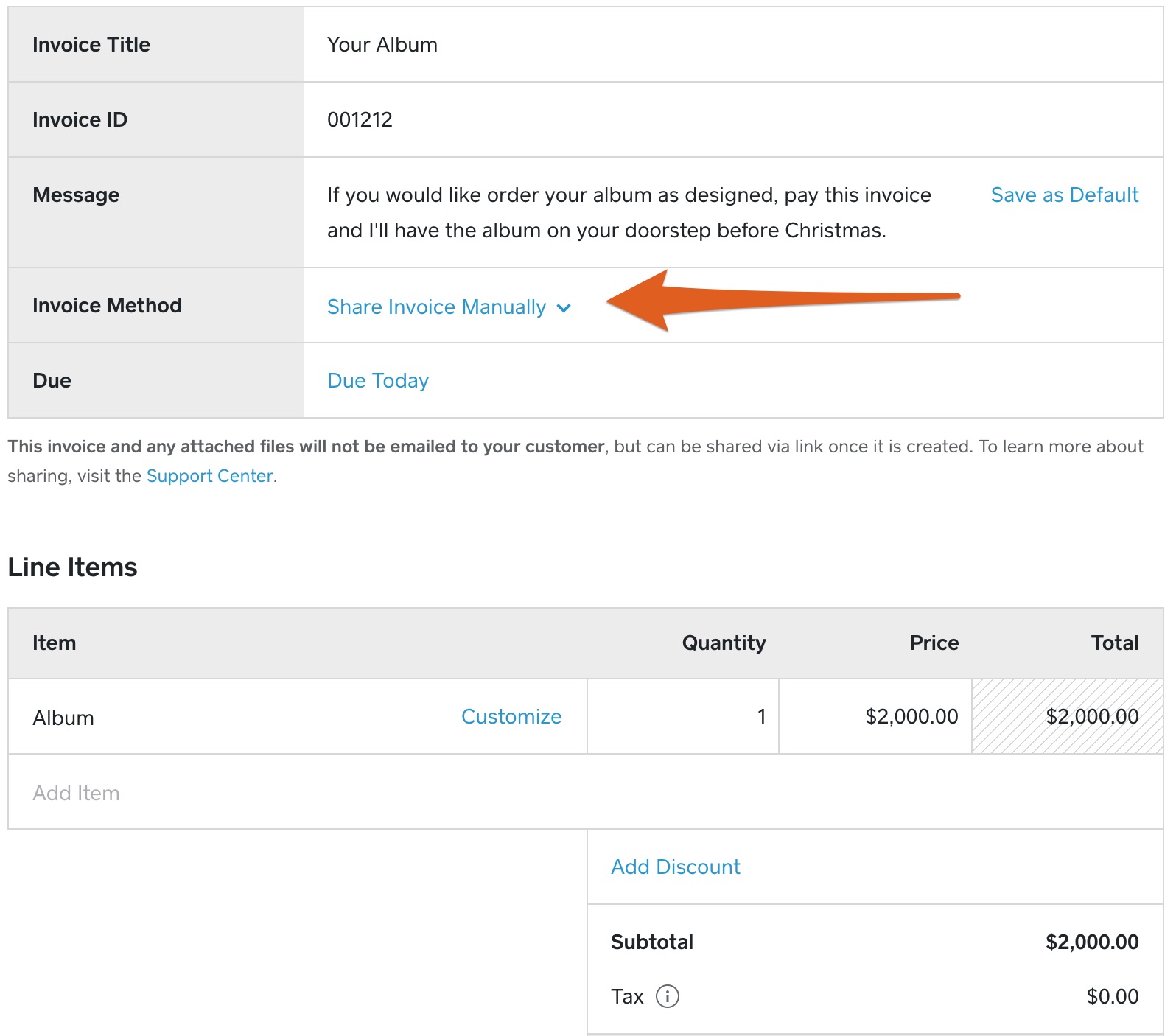Click the Message label
1176x1036 pixels.
(x=76, y=195)
